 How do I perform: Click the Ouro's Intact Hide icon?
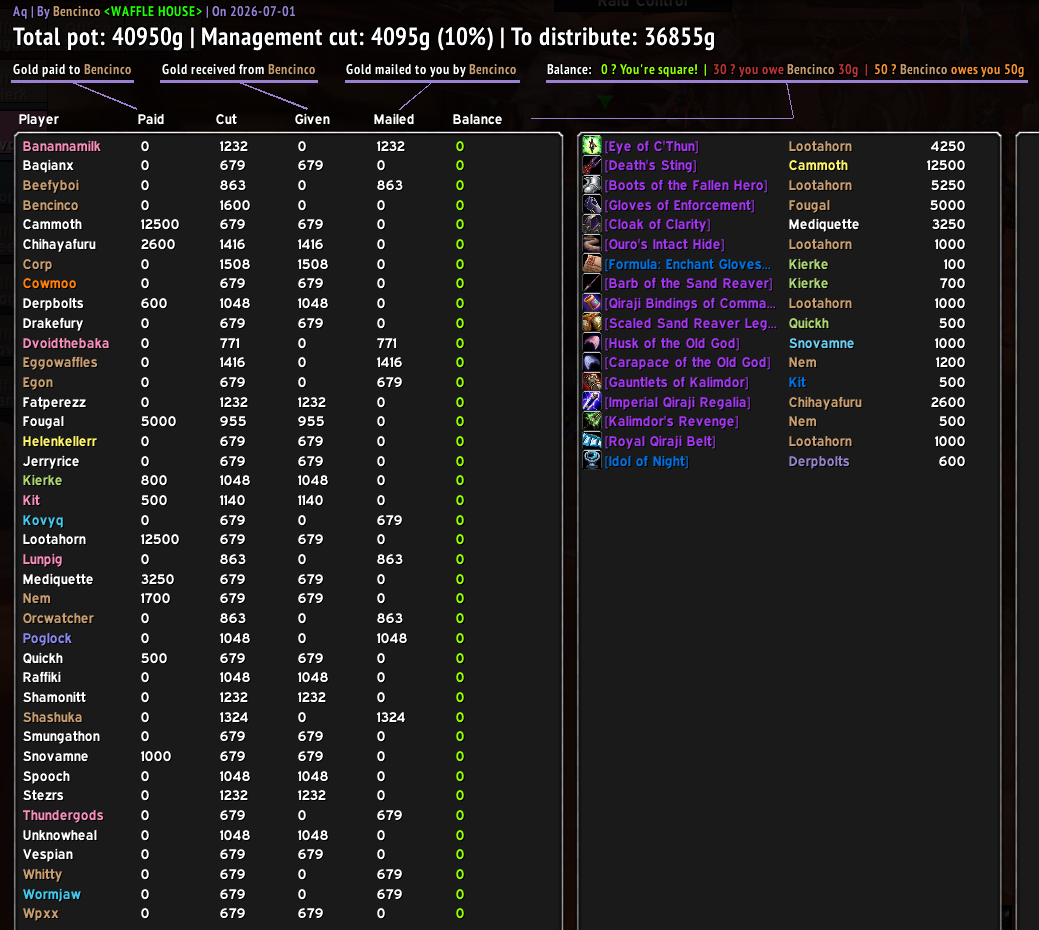(x=592, y=244)
